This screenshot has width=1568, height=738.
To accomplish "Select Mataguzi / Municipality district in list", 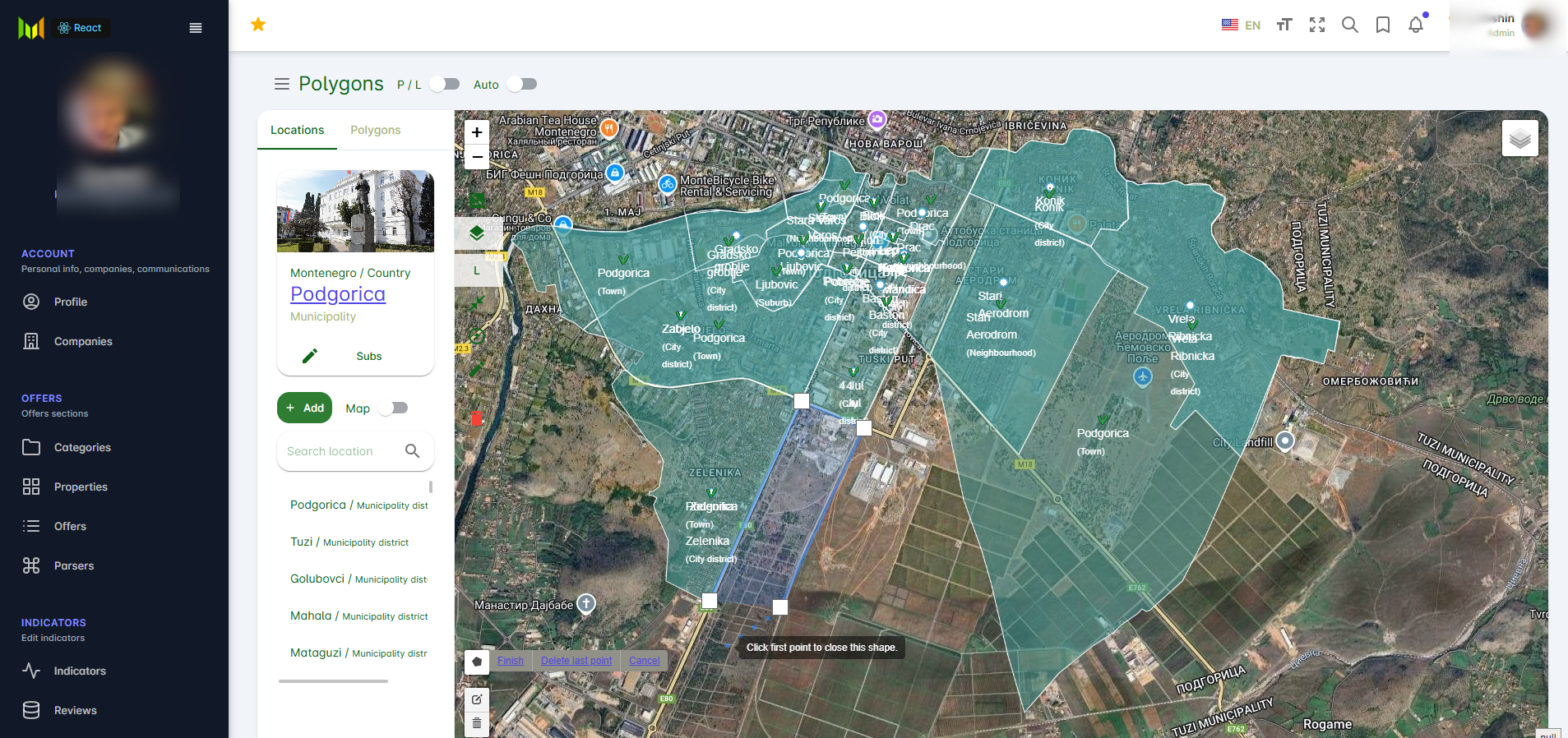I will (x=358, y=653).
